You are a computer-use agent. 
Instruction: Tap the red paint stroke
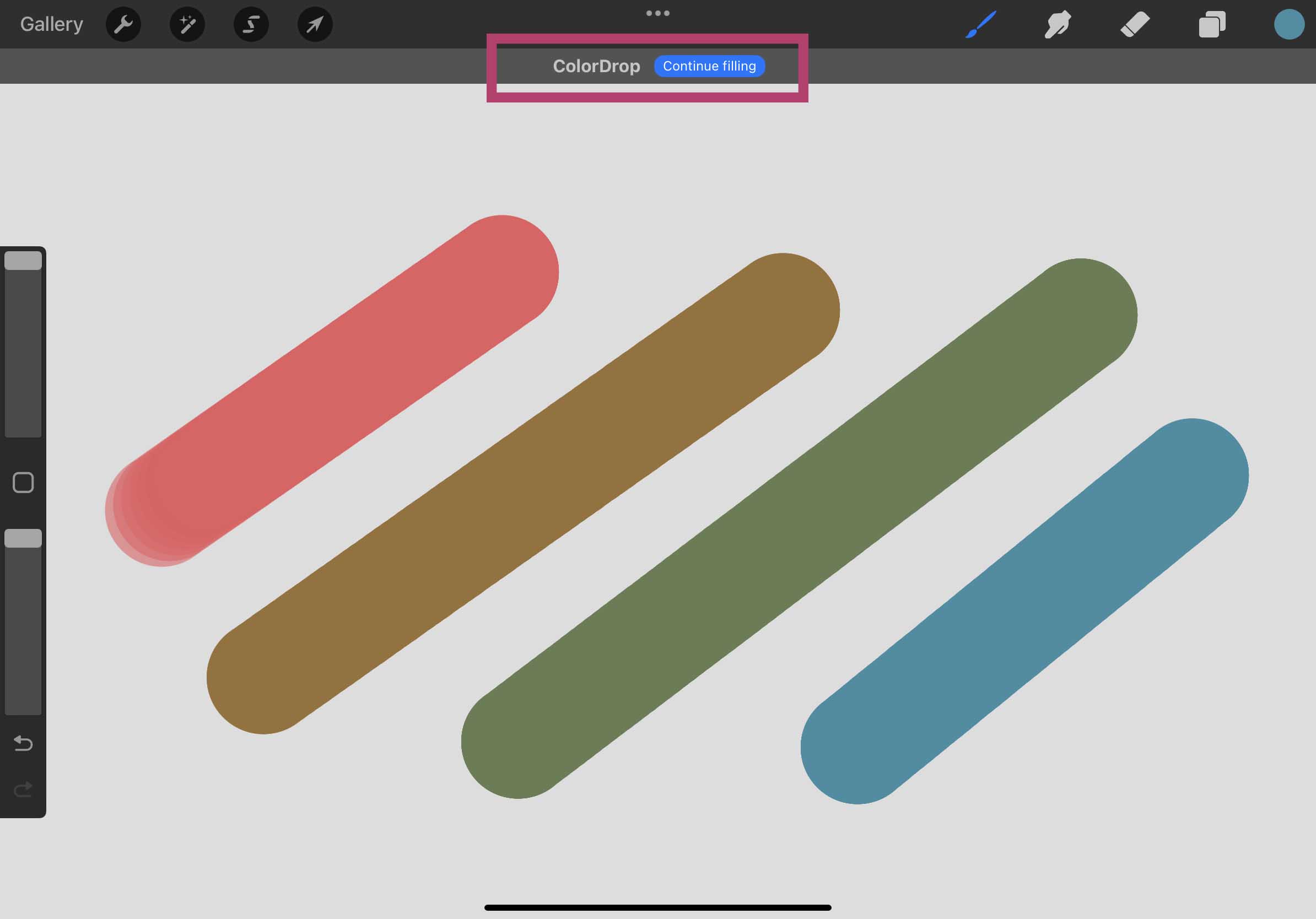pyautogui.click(x=332, y=390)
